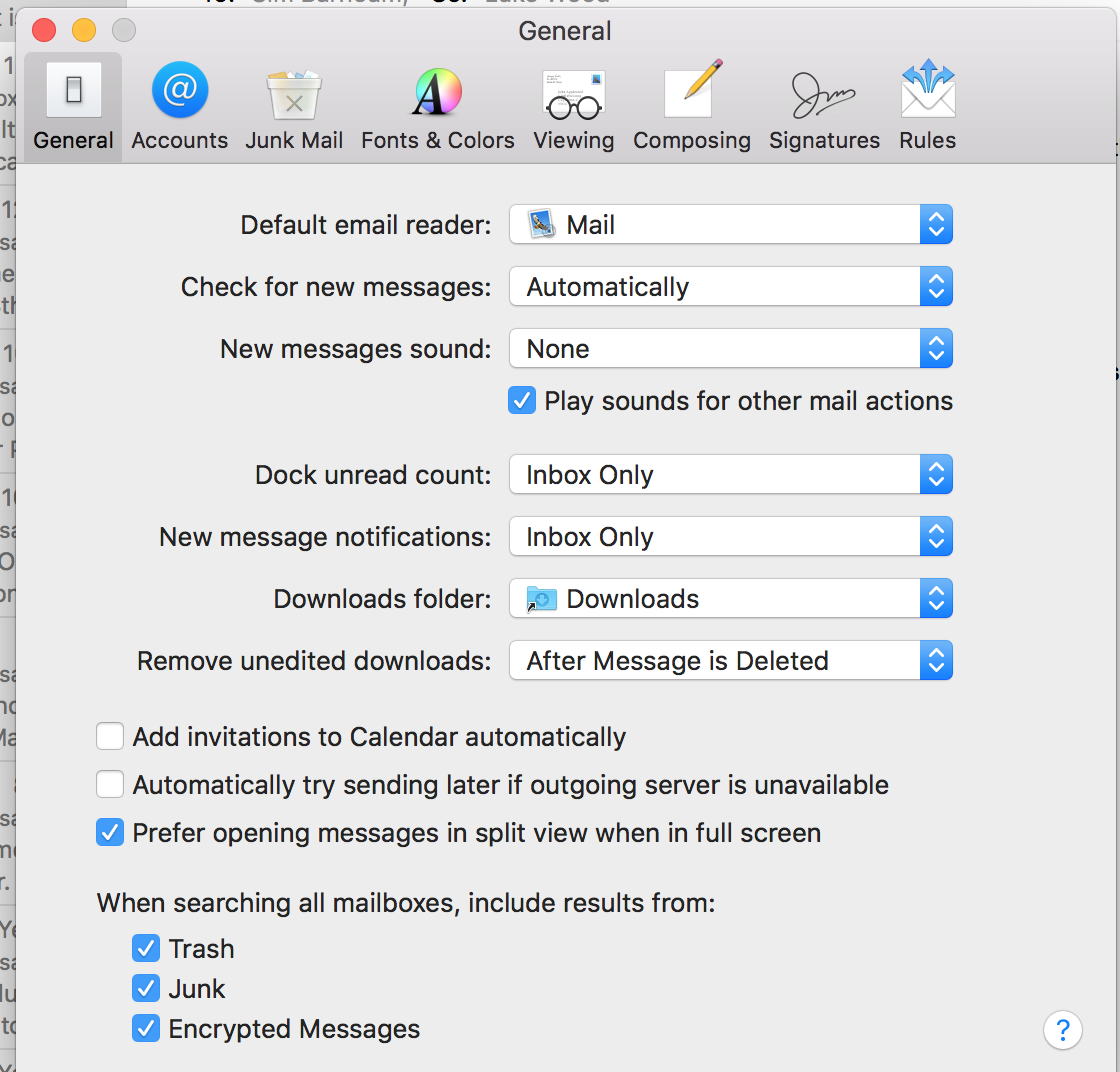
Task: Open Signatures handwriting icon
Action: click(x=824, y=94)
